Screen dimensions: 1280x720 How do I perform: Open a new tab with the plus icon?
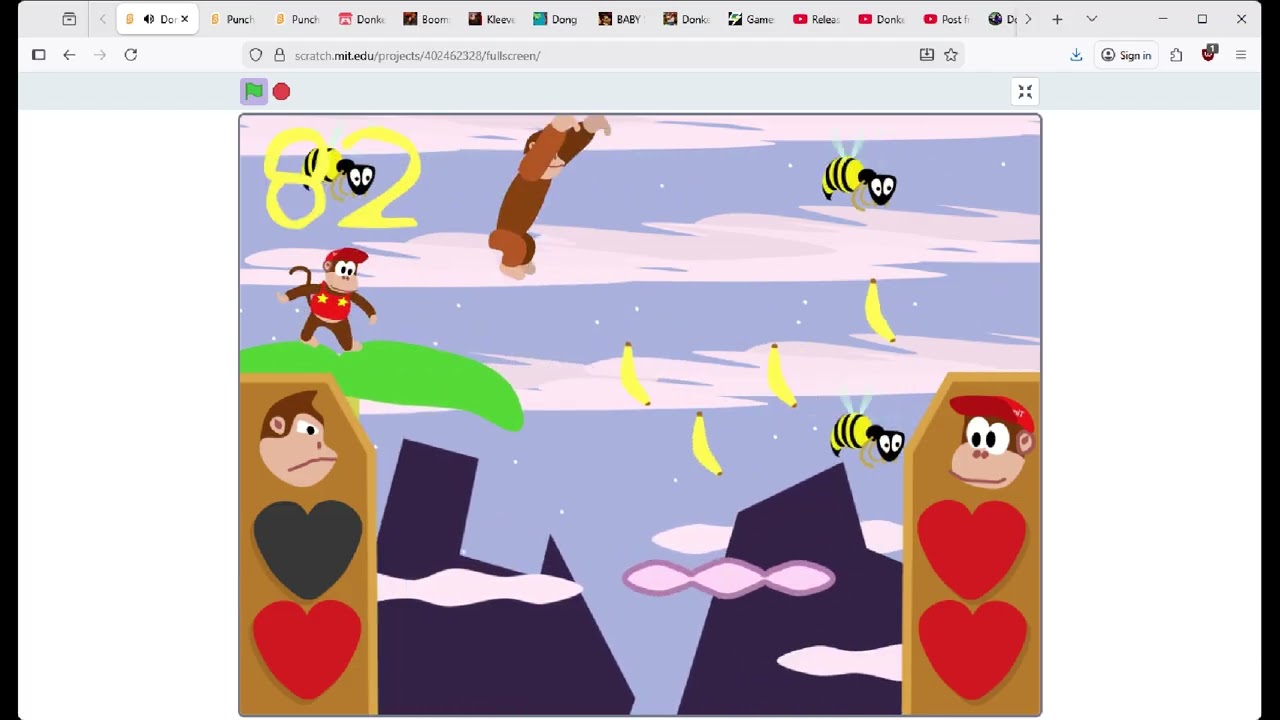pos(1057,19)
